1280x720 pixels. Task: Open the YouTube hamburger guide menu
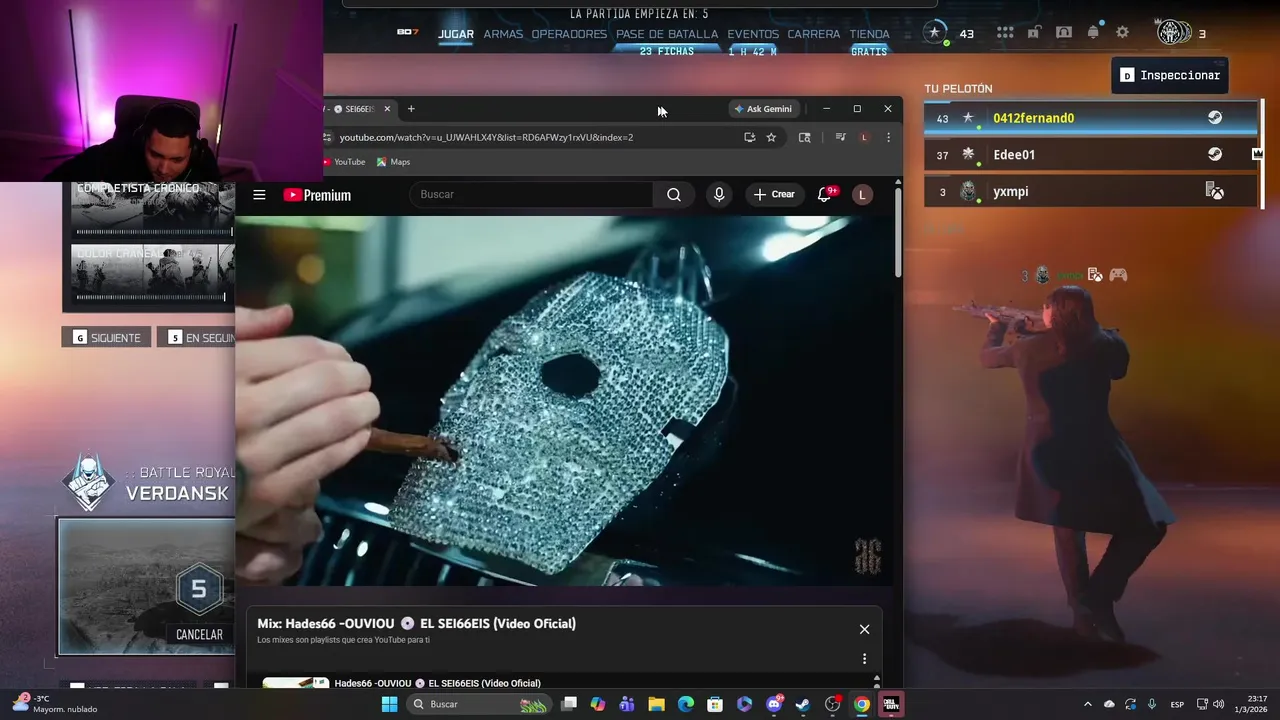click(259, 195)
